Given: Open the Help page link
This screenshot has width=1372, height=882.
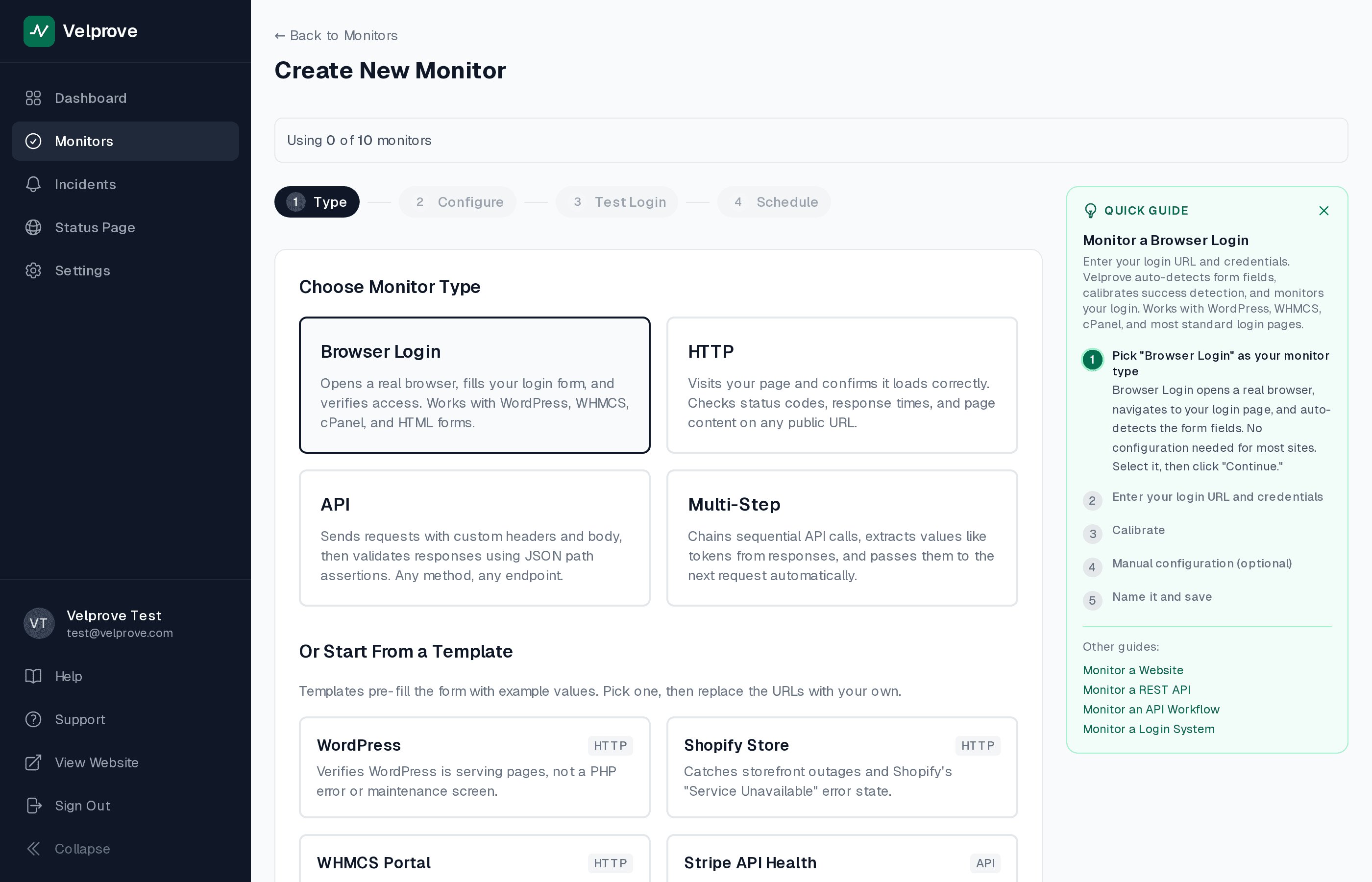Looking at the screenshot, I should [125, 676].
